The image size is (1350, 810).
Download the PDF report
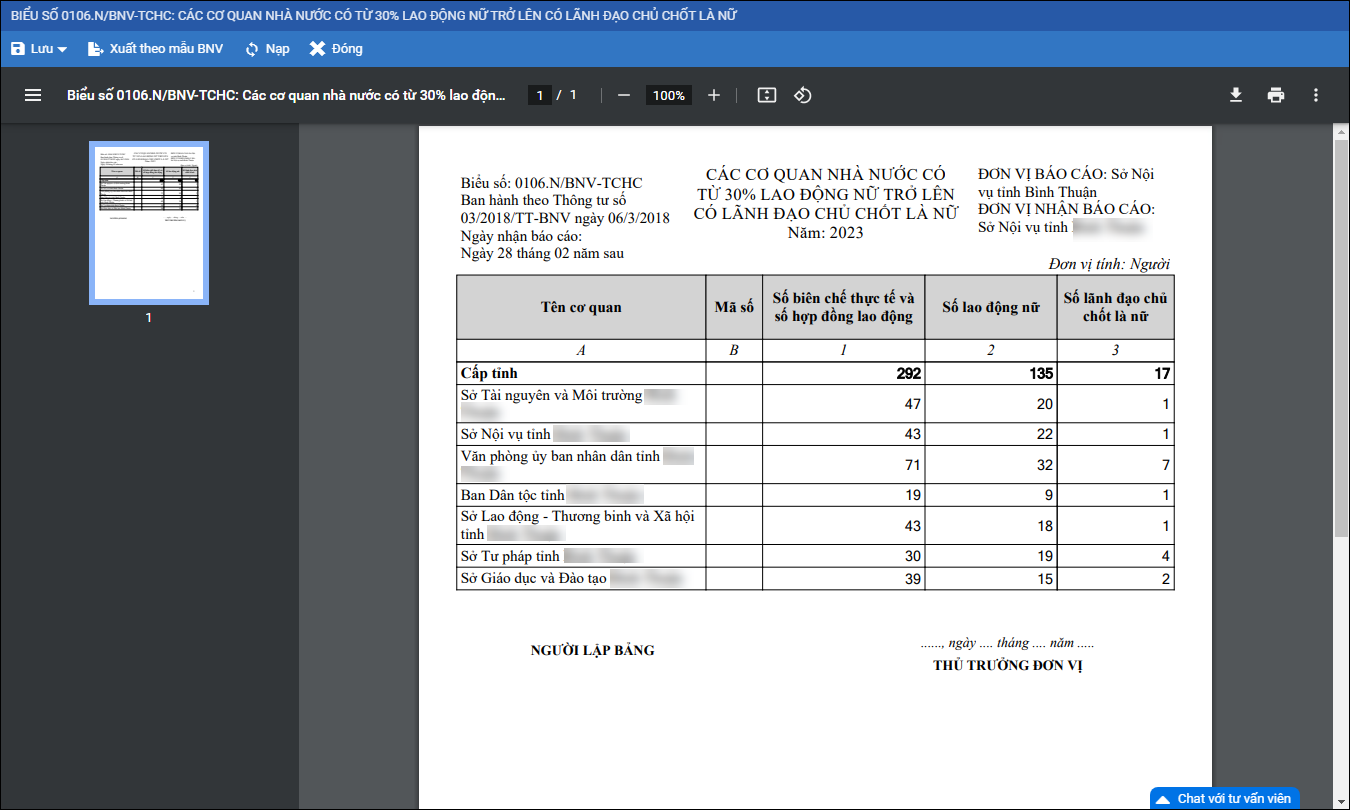click(1236, 95)
